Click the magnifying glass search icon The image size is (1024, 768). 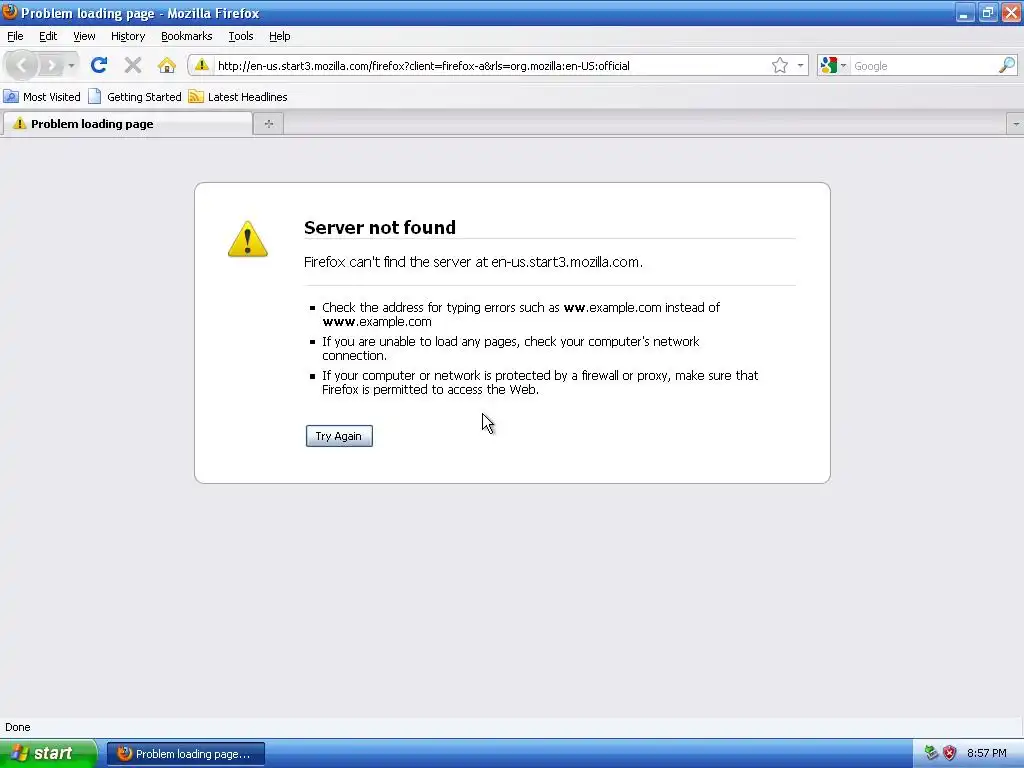(1007, 65)
